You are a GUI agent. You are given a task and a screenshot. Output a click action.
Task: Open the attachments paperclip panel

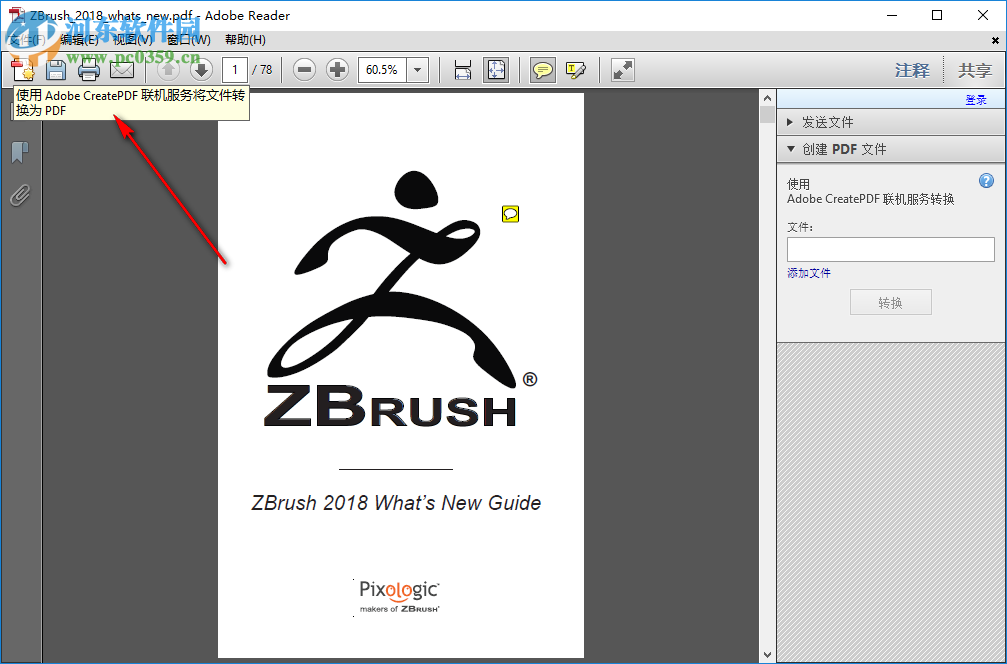[x=20, y=195]
